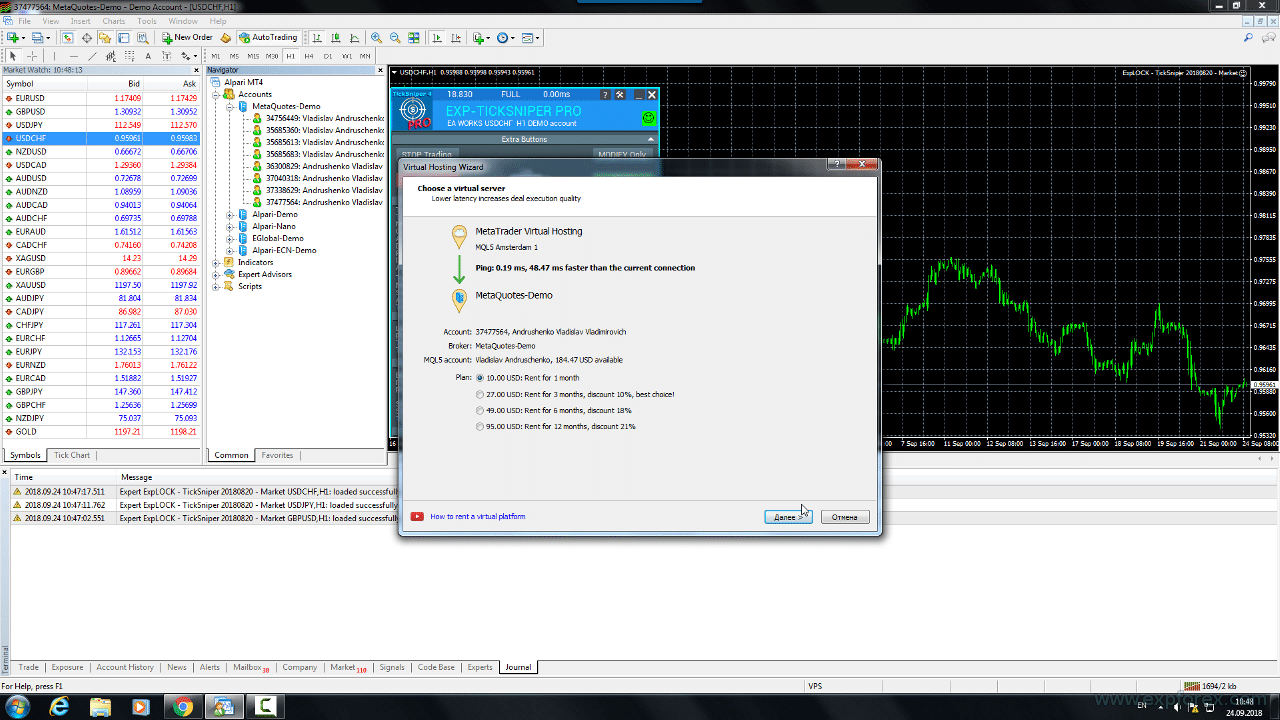The height and width of the screenshot is (720, 1280).
Task: Toggle the Data Window toolbar icon
Action: [x=87, y=38]
